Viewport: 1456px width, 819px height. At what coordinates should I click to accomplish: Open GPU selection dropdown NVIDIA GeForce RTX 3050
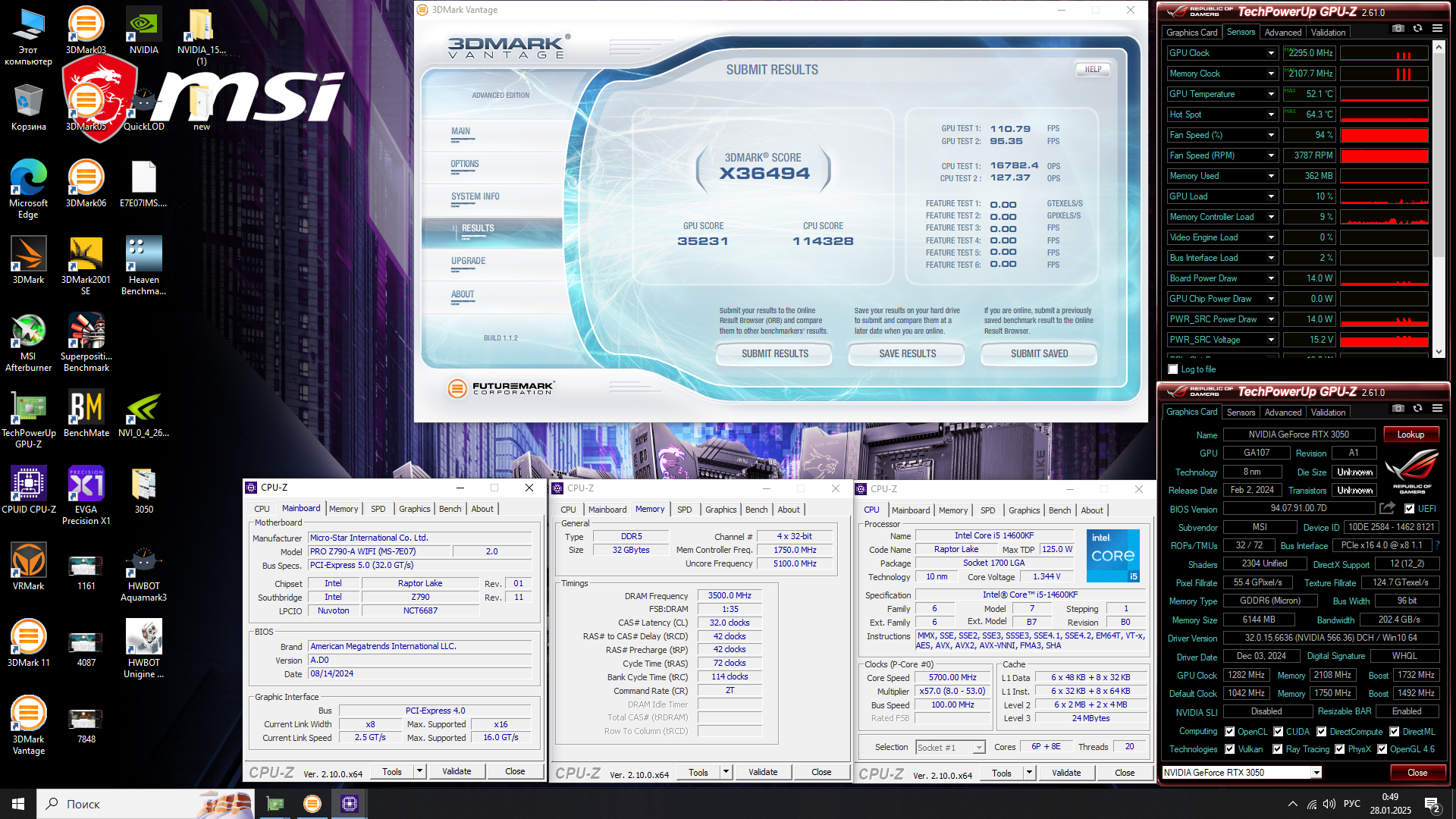click(x=1241, y=773)
